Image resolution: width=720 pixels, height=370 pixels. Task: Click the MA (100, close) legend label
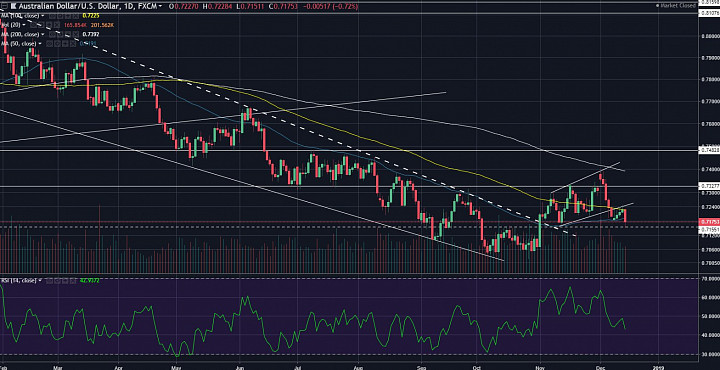pyautogui.click(x=20, y=16)
